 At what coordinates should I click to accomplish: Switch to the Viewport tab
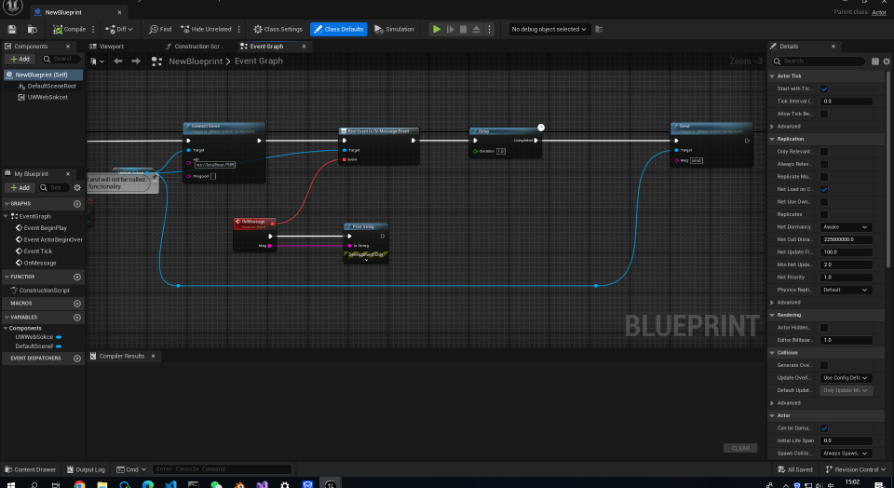(x=111, y=46)
